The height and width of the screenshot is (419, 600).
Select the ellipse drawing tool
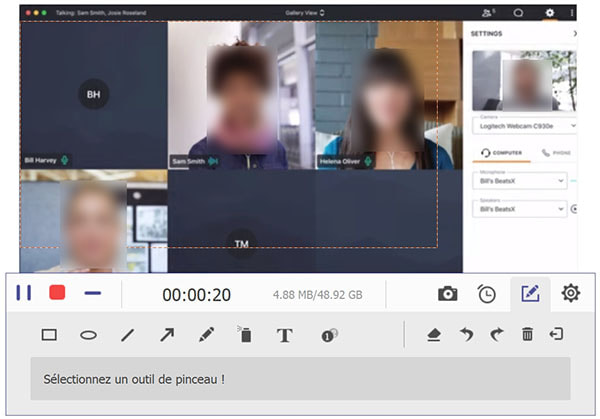point(88,335)
